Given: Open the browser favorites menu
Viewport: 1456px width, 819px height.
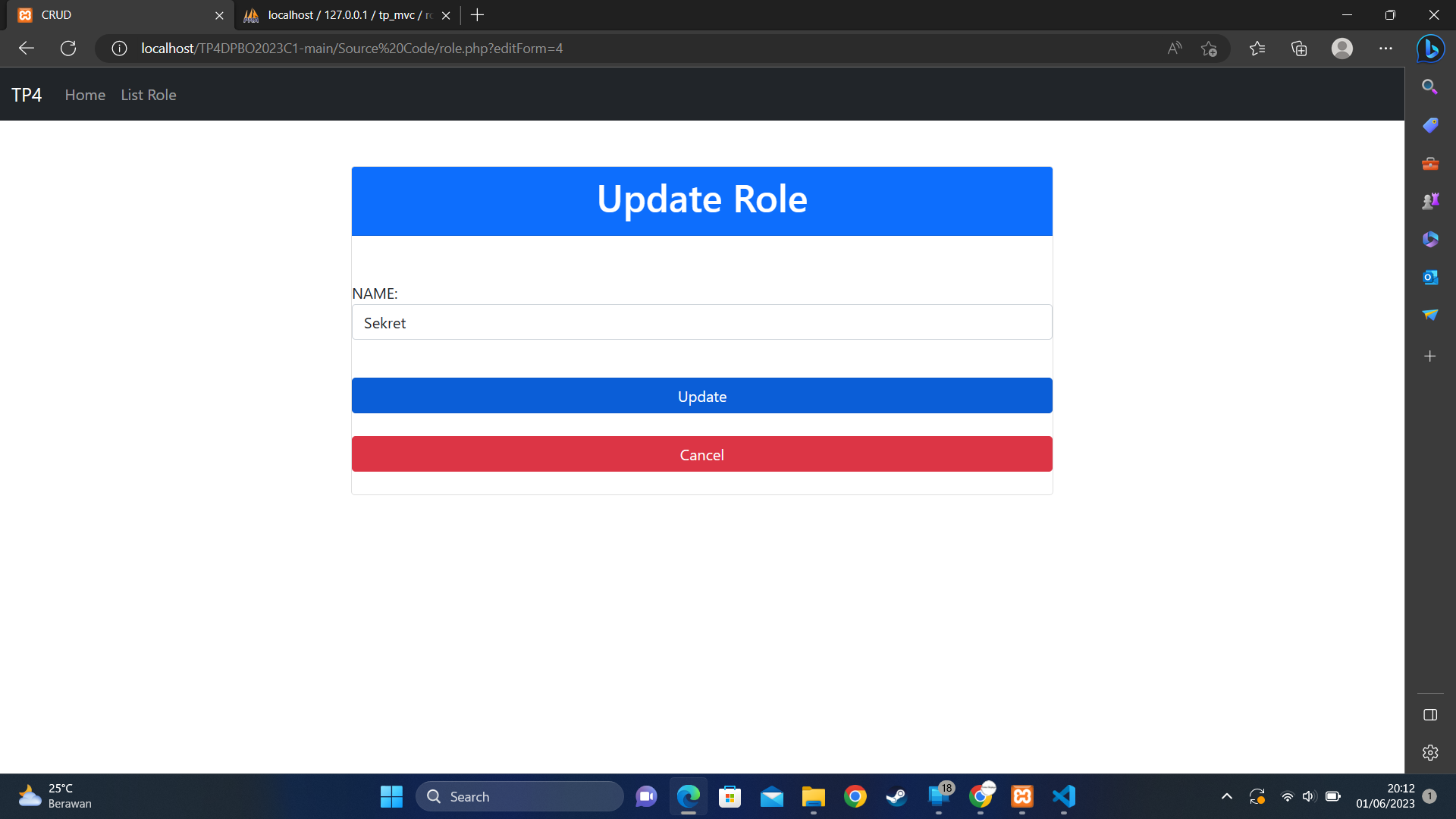Looking at the screenshot, I should point(1257,48).
